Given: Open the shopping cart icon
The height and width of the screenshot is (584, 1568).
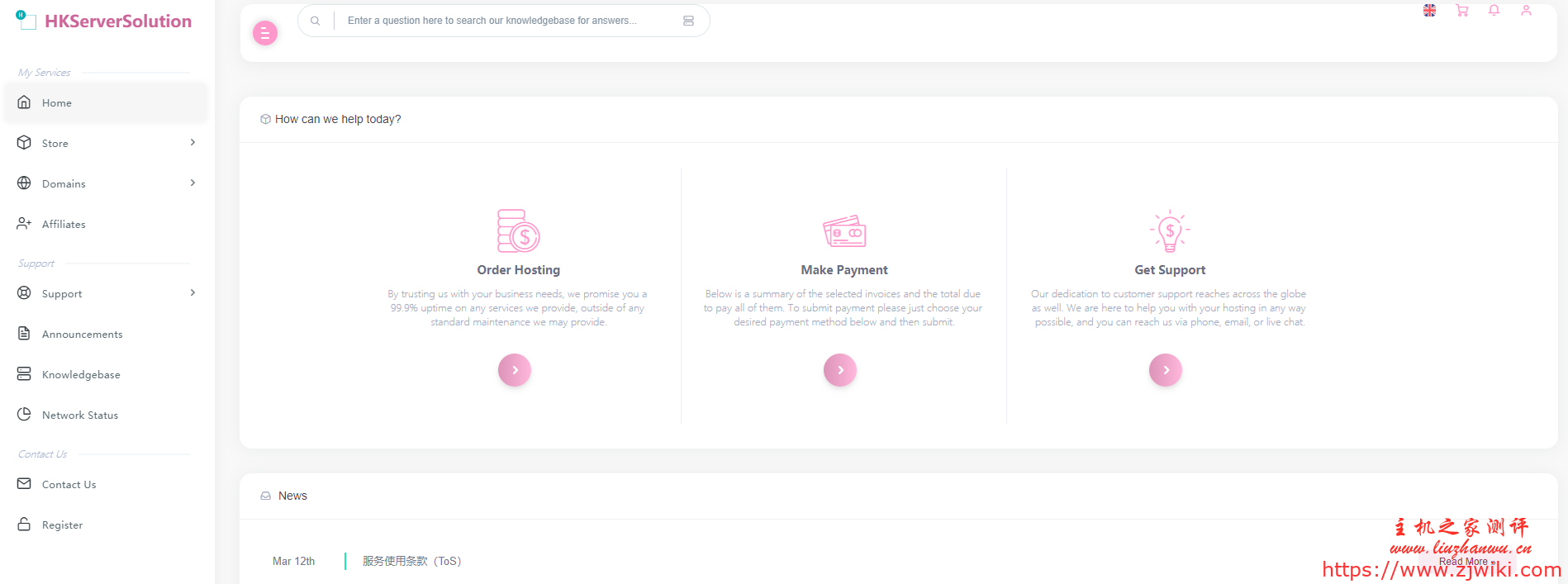Looking at the screenshot, I should [x=1462, y=11].
